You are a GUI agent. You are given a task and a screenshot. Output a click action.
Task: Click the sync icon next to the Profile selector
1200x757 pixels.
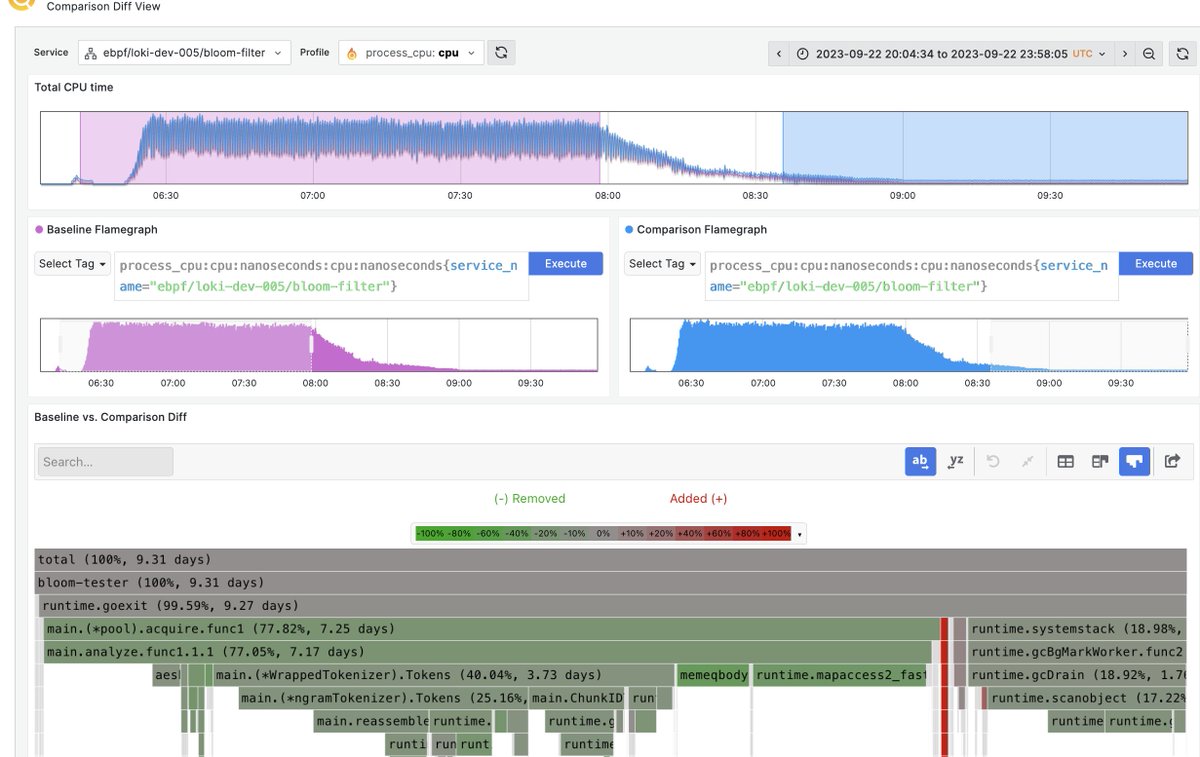pos(501,51)
